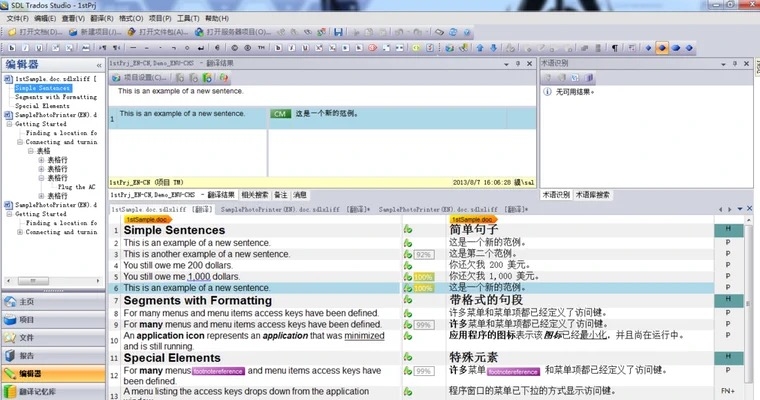760x400 pixels.
Task: Click the Save disk icon
Action: [338, 32]
